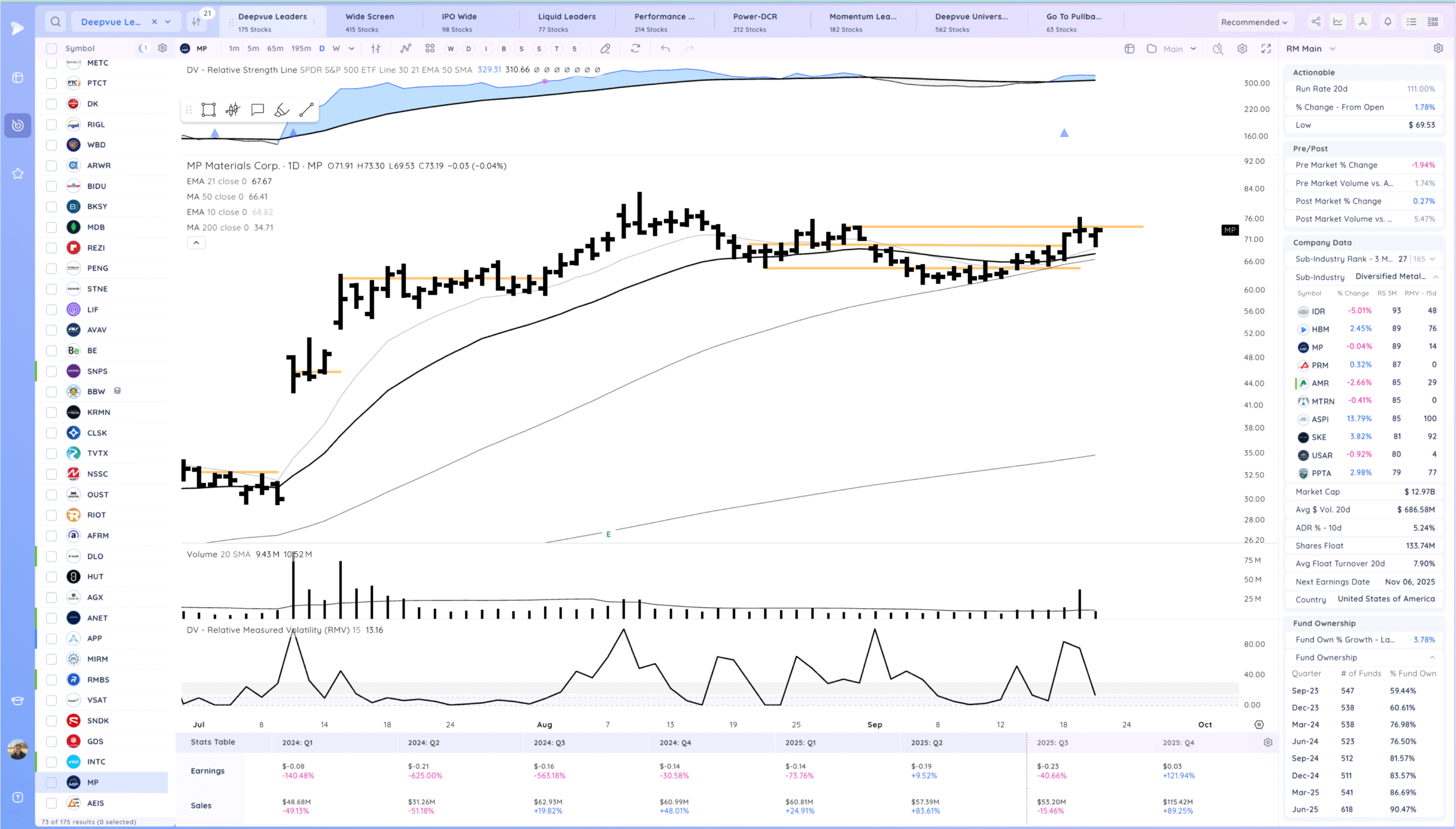Enter fullscreen chart mode

pos(1266,49)
